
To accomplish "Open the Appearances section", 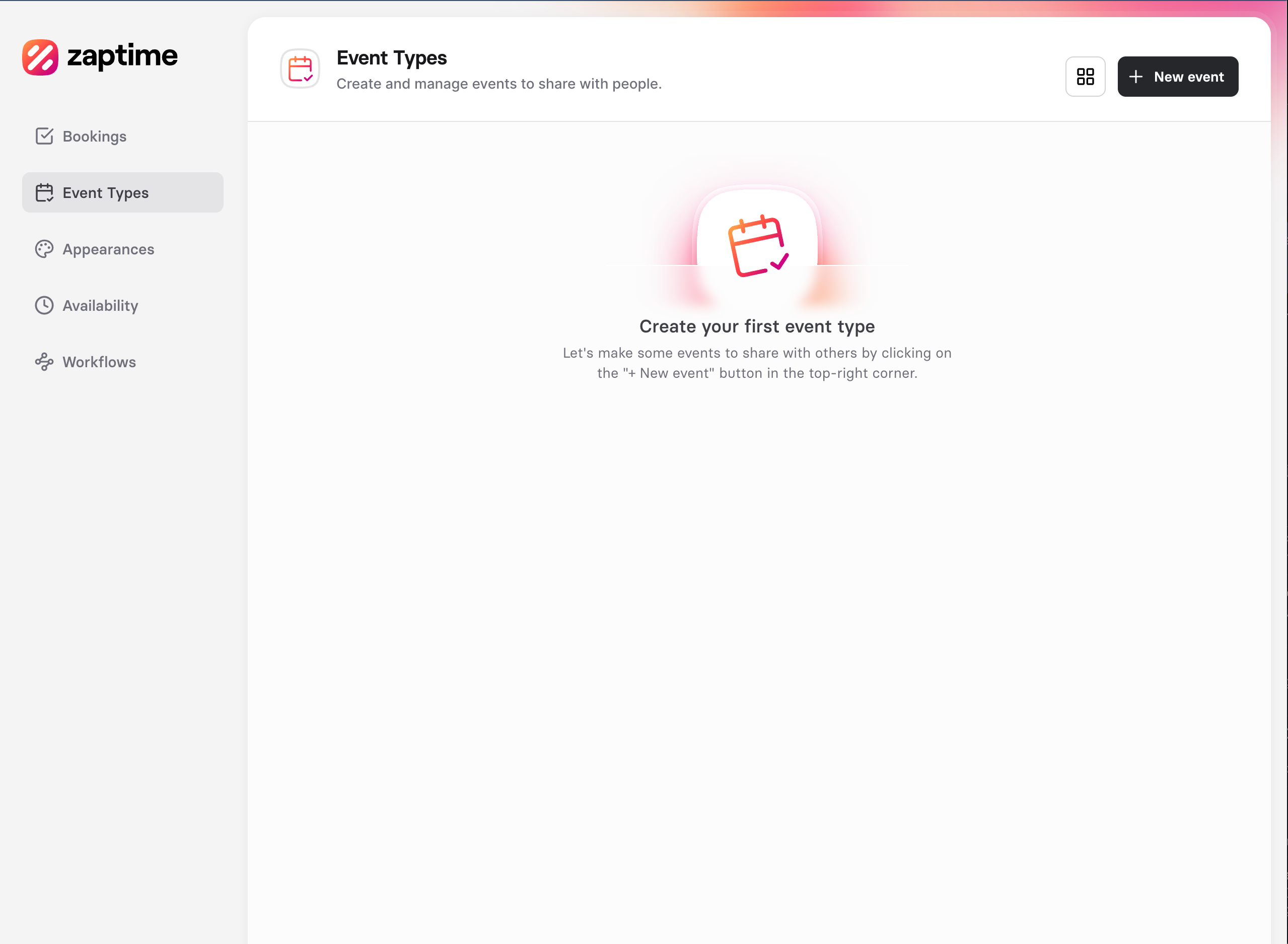I will [108, 248].
